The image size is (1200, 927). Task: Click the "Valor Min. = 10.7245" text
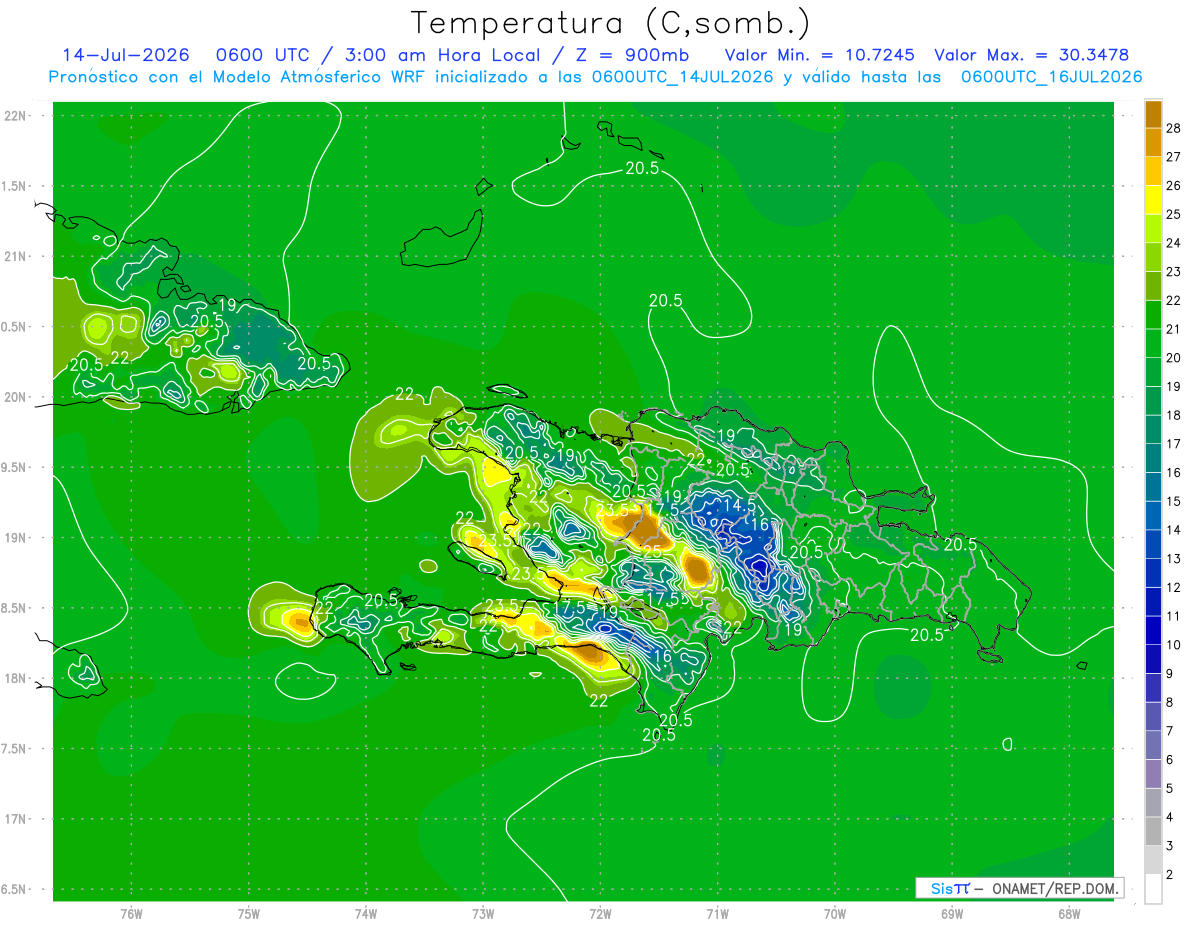[x=819, y=55]
